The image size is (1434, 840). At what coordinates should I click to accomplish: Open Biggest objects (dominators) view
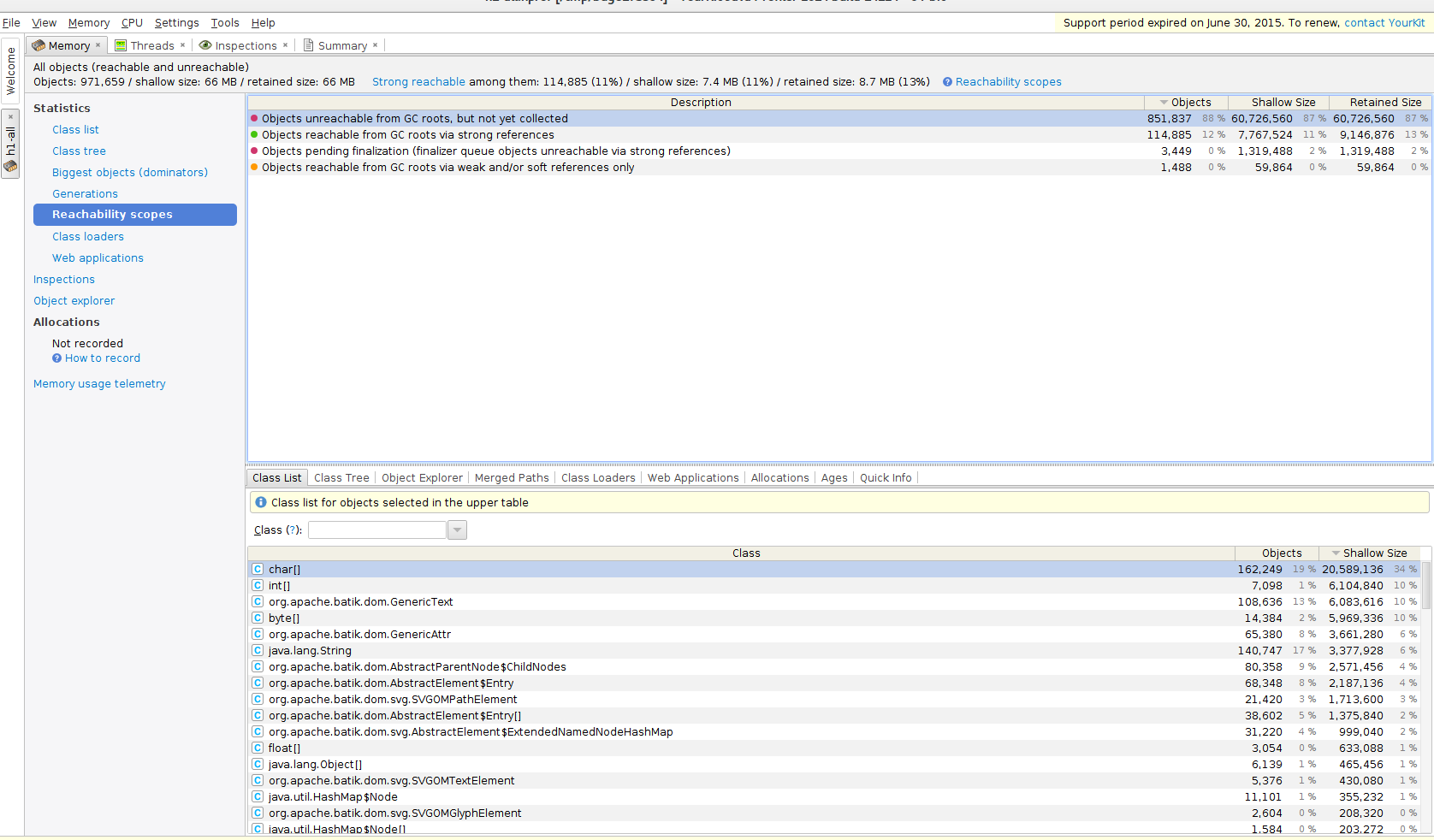click(129, 173)
